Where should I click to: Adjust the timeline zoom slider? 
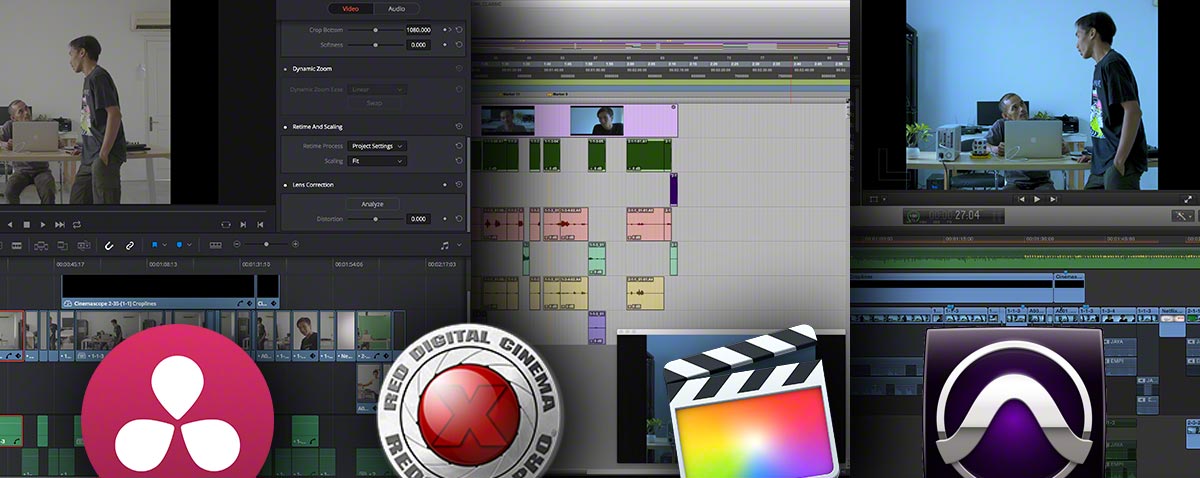pos(266,245)
